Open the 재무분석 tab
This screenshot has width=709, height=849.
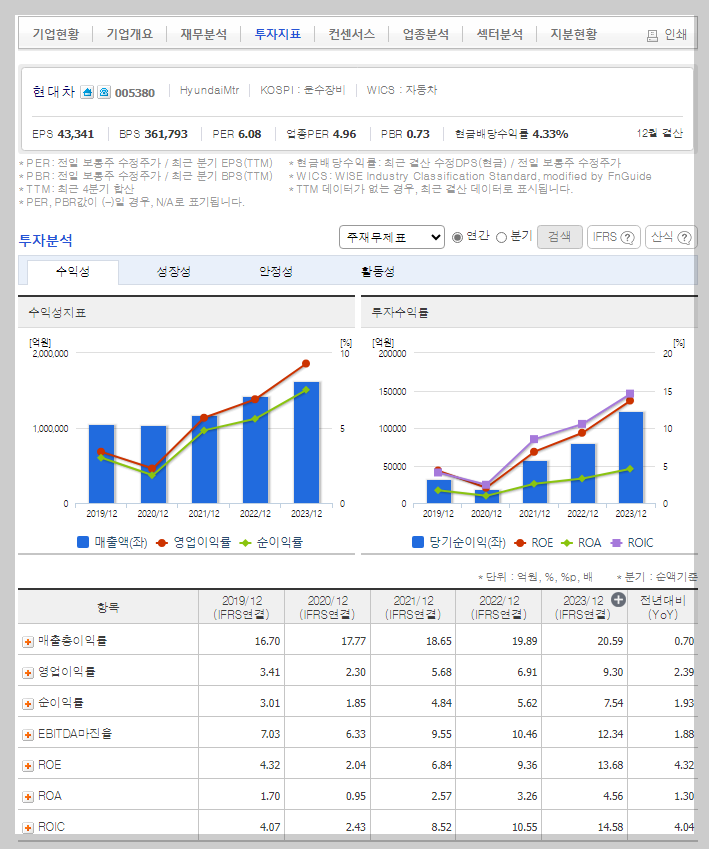pyautogui.click(x=204, y=34)
